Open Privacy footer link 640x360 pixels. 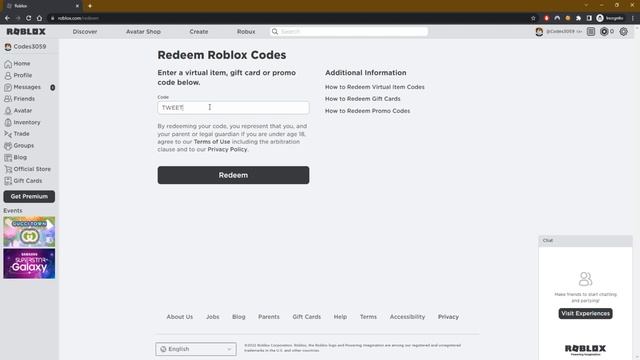point(448,317)
